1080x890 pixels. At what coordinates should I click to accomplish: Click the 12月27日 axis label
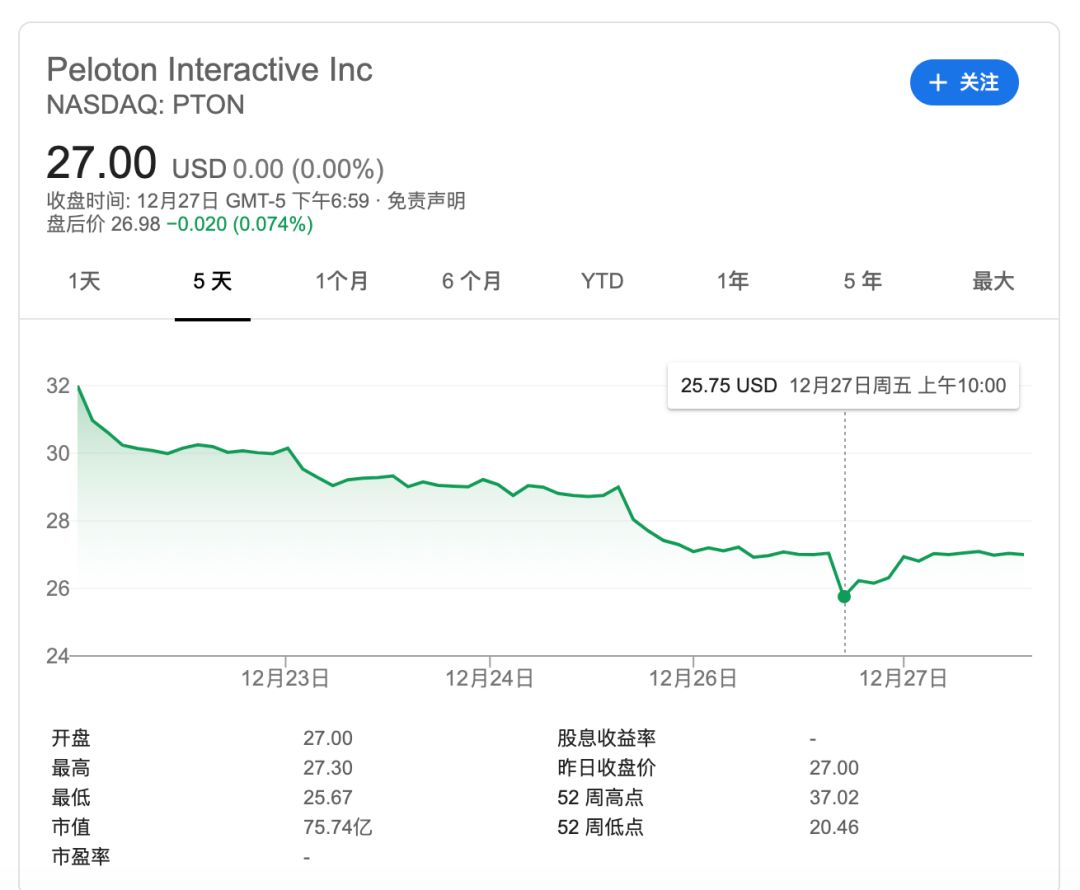coord(902,679)
